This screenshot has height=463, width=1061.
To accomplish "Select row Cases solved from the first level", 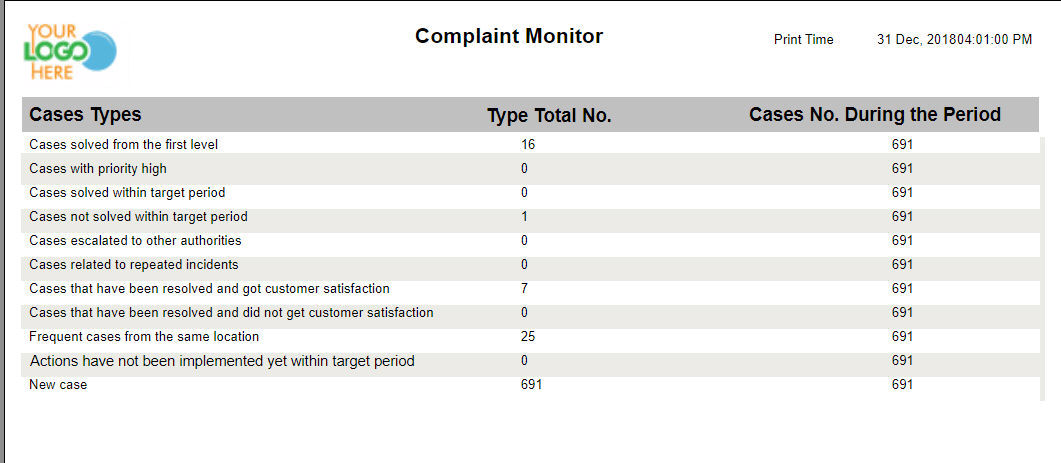I will tap(530, 144).
